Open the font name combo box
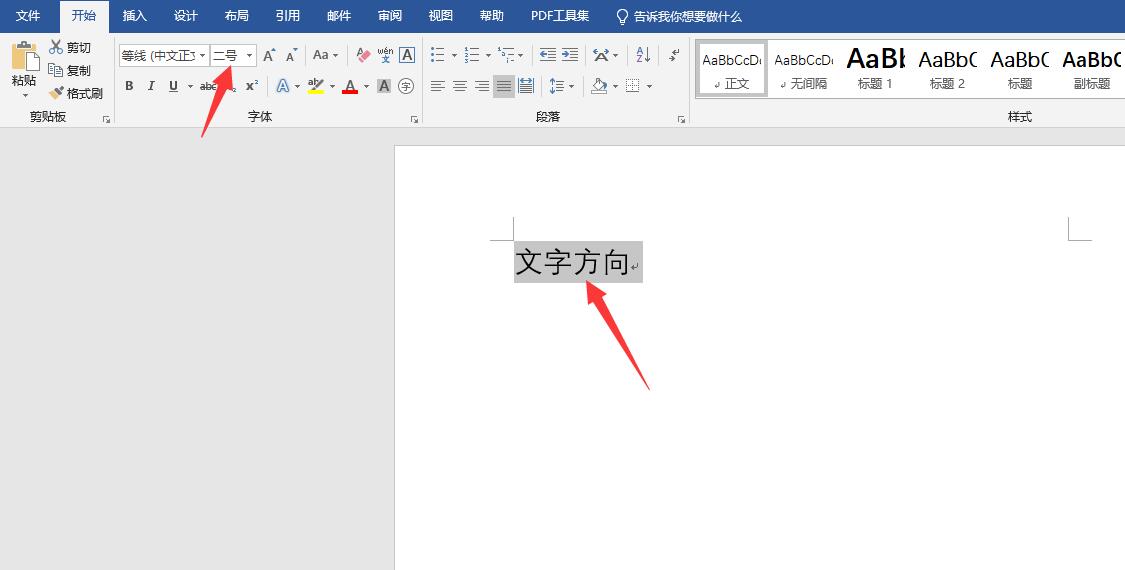The width and height of the screenshot is (1125, 570). (164, 55)
